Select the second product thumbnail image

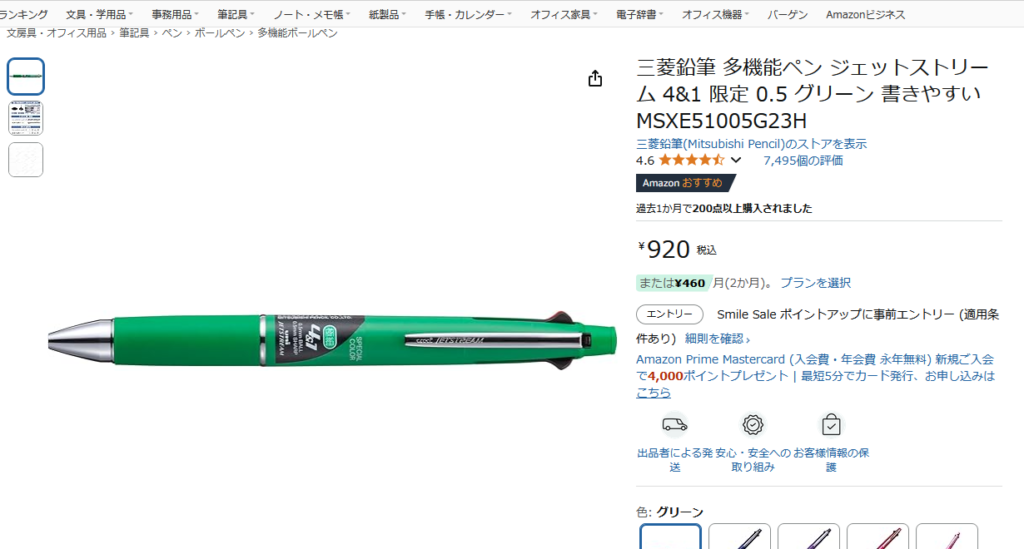25,118
